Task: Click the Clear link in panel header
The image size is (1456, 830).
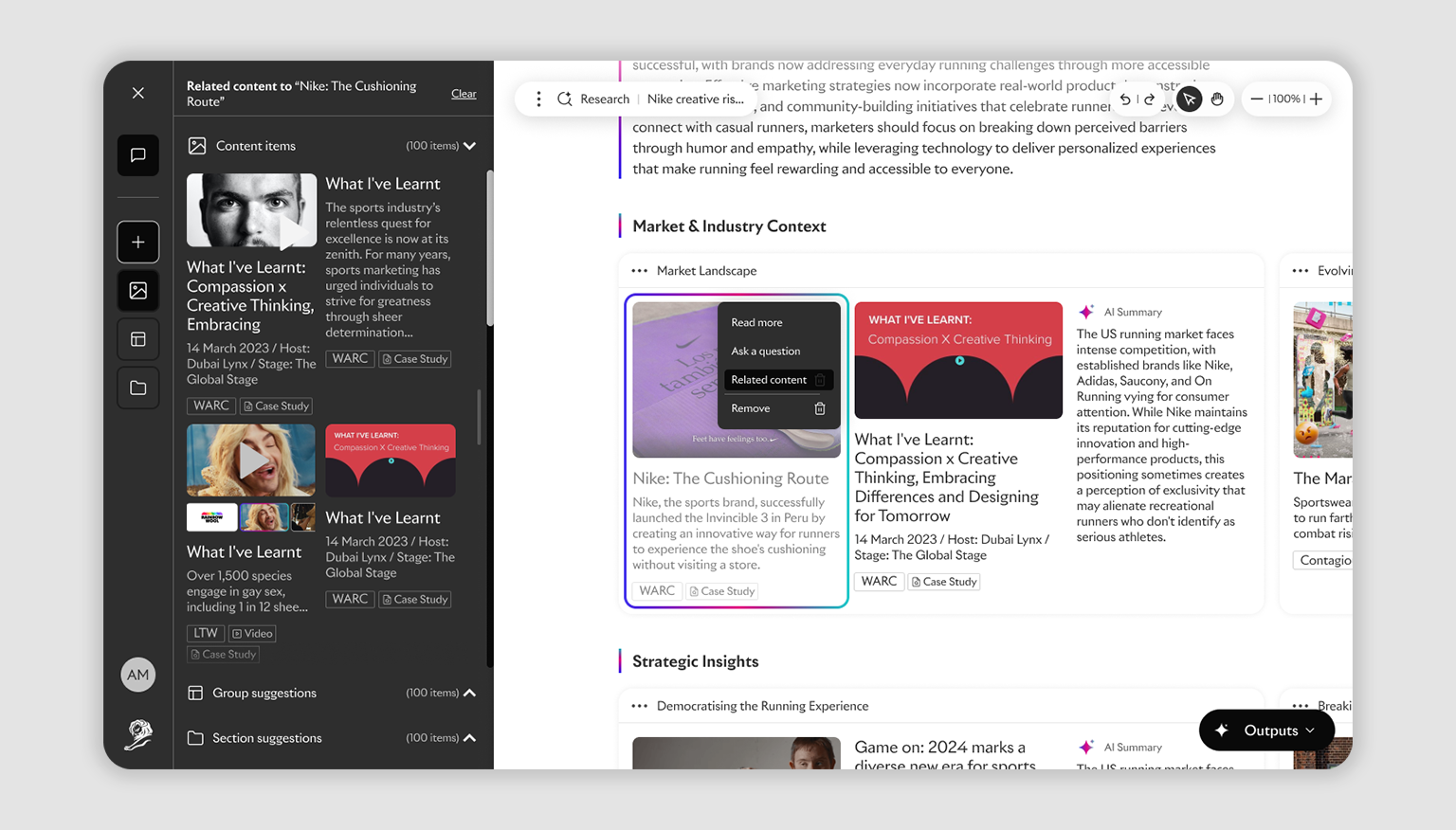Action: coord(464,94)
